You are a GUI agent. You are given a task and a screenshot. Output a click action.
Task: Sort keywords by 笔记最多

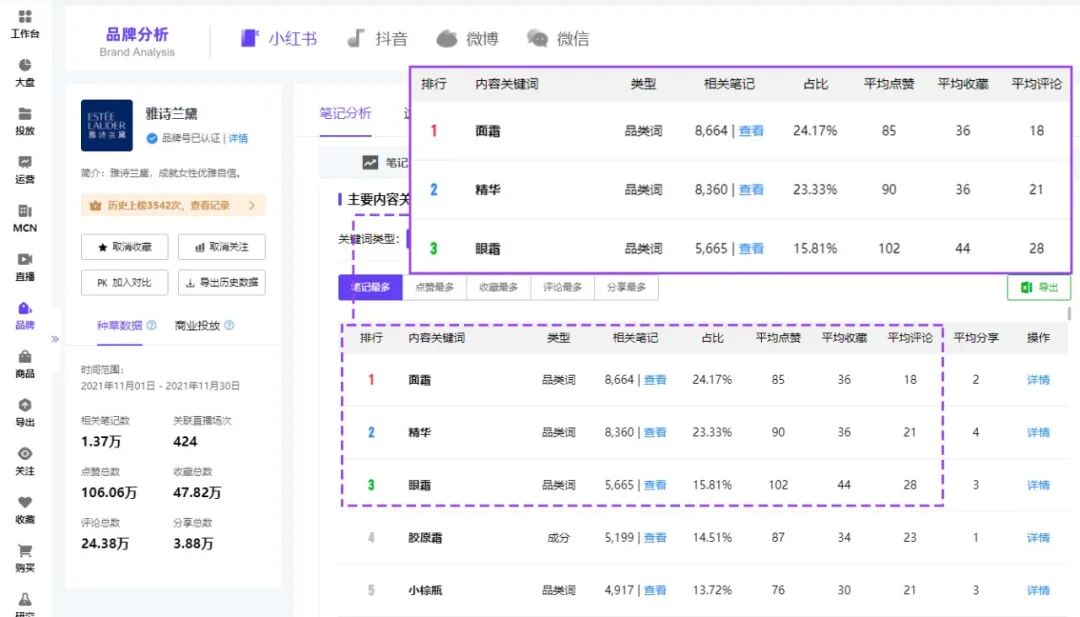(371, 287)
